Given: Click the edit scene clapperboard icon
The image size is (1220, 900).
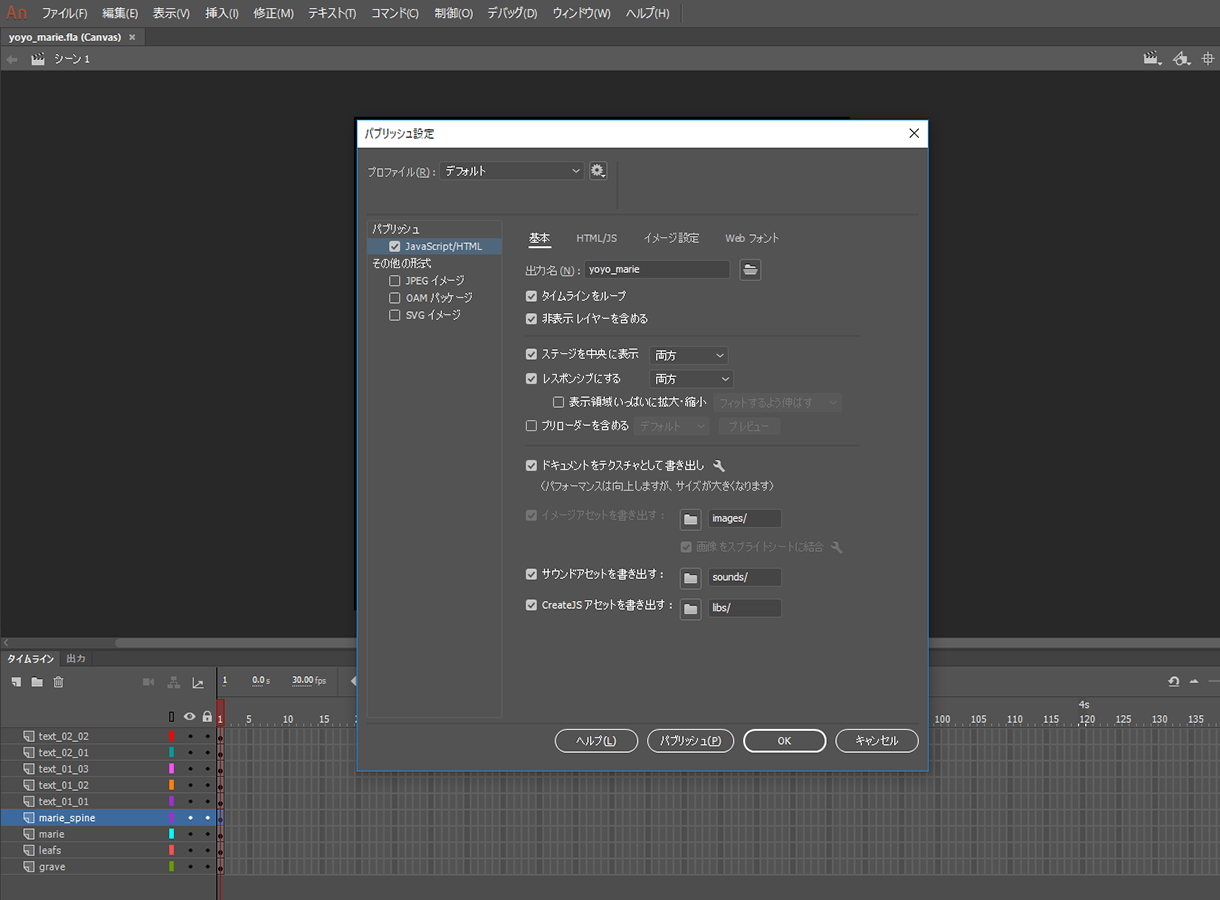Looking at the screenshot, I should 1152,59.
